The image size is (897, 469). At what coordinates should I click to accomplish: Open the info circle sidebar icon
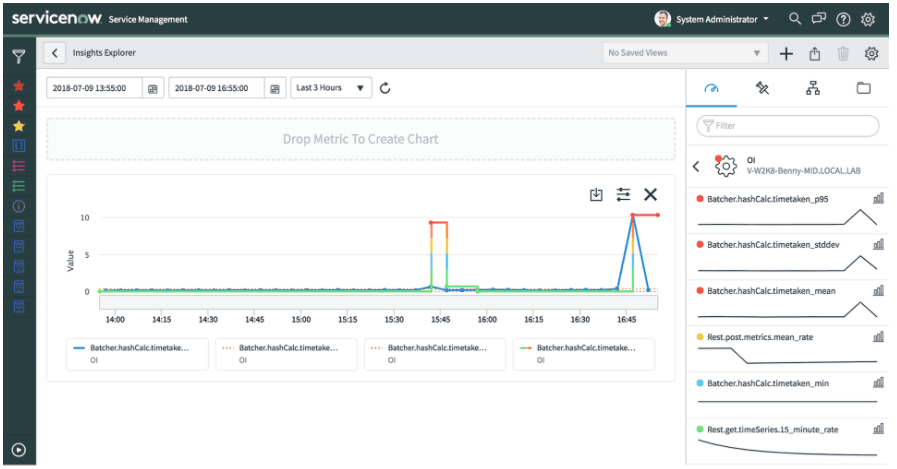point(19,206)
